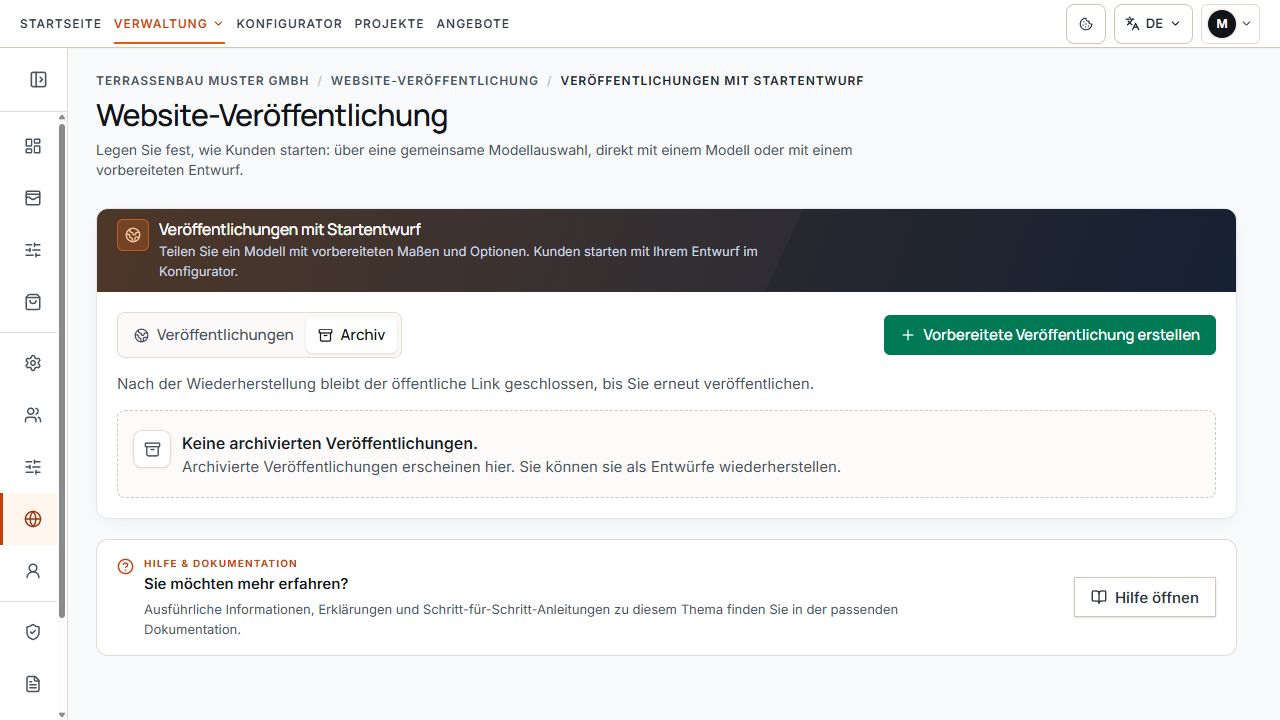The height and width of the screenshot is (720, 1280).
Task: Click the active globe icon in sidebar
Action: pos(33,519)
